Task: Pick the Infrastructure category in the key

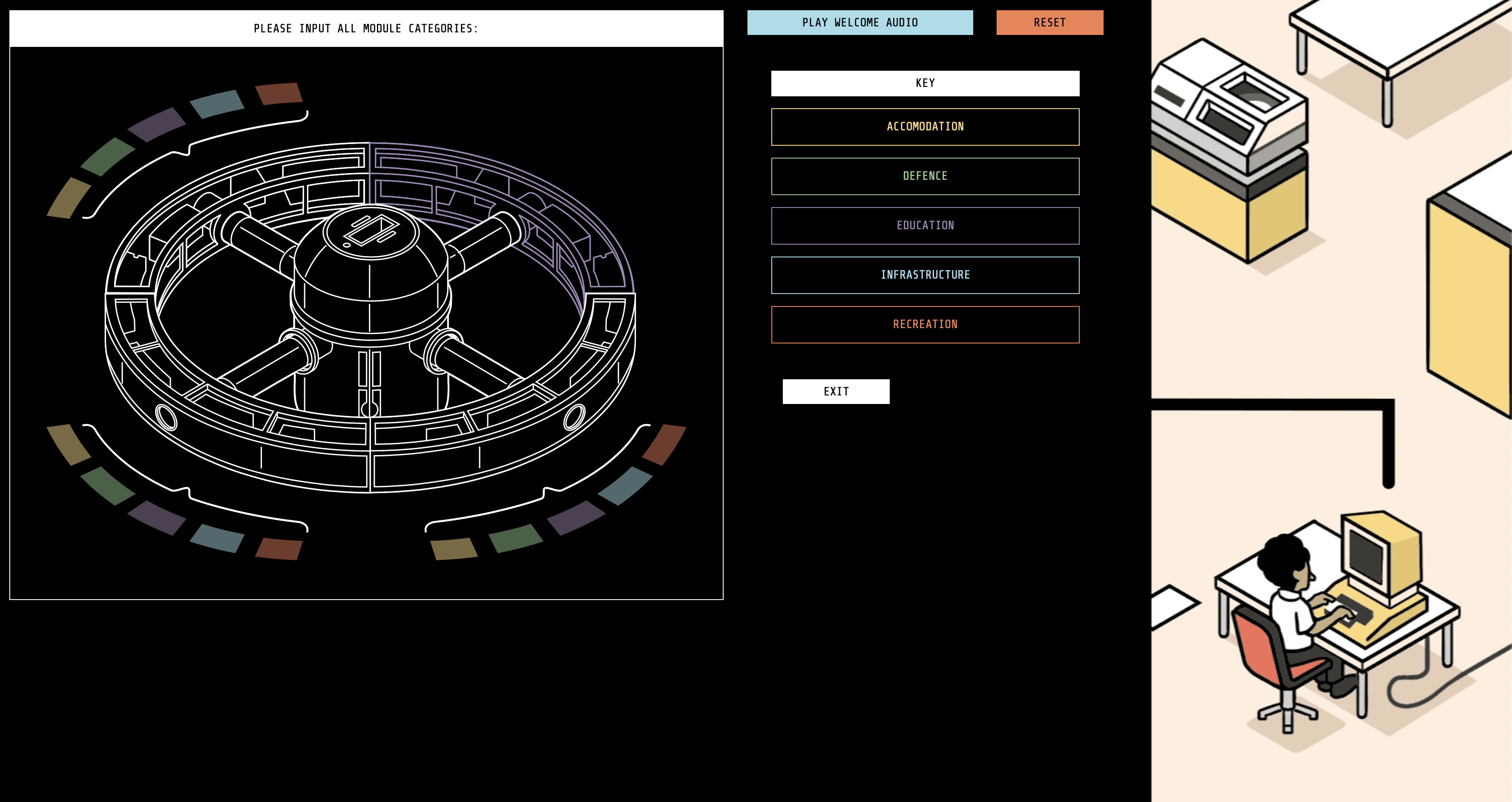Action: 925,275
